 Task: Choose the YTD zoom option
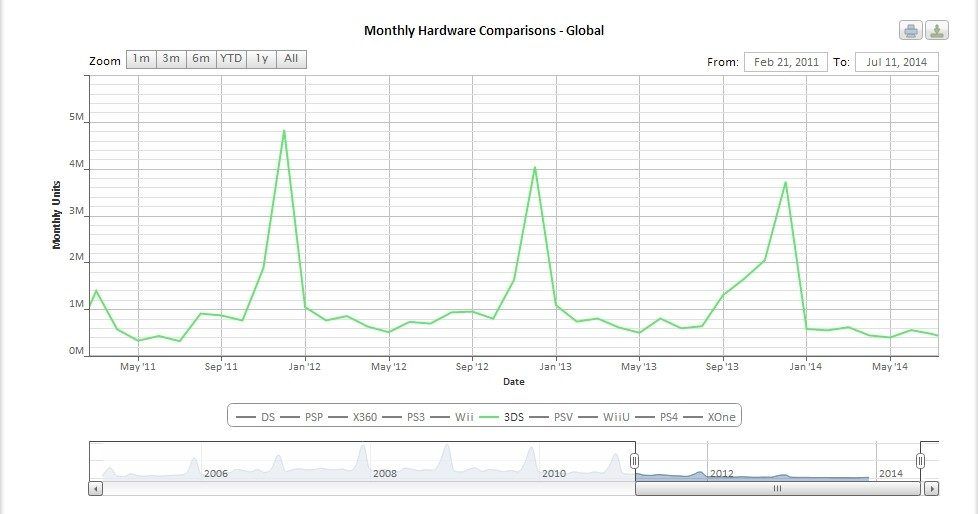tap(231, 59)
